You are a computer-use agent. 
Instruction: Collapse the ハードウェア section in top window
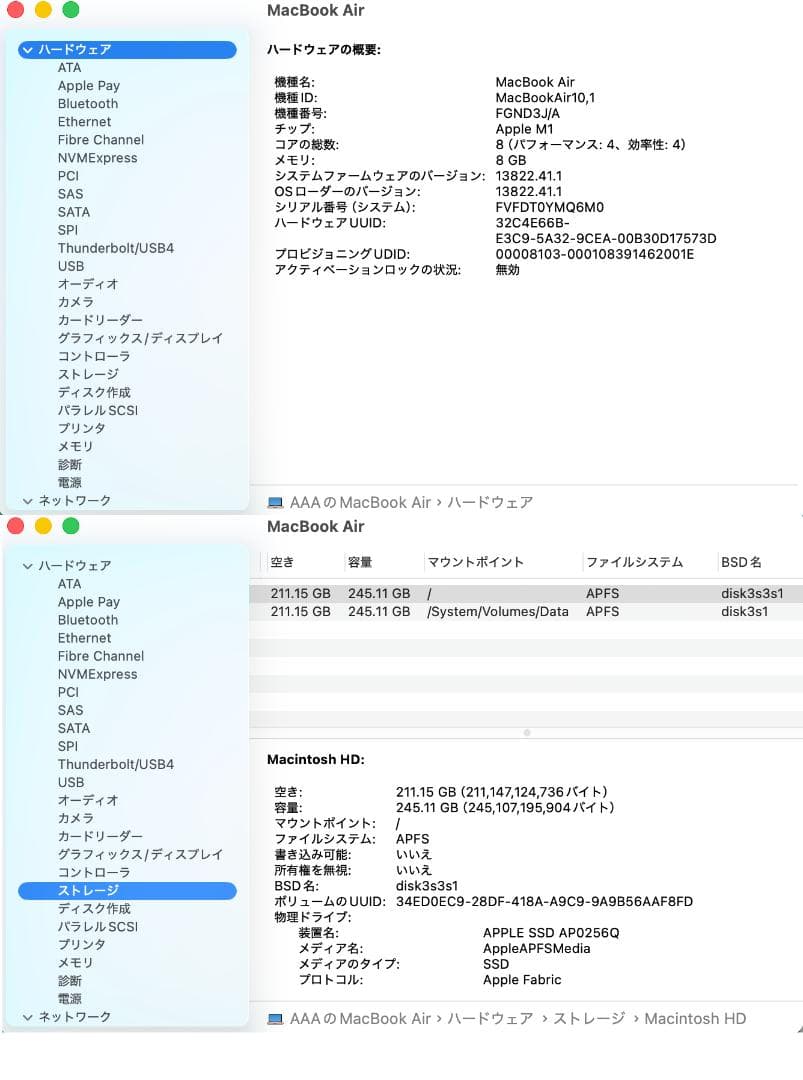click(26, 49)
